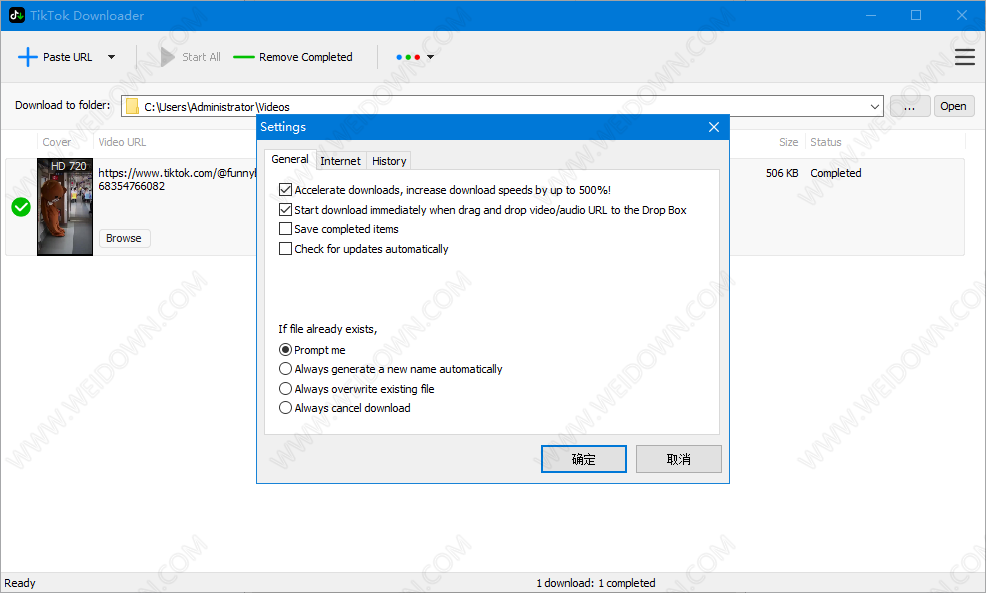The width and height of the screenshot is (986, 593).
Task: Click the ellipsis browse folder button
Action: (909, 106)
